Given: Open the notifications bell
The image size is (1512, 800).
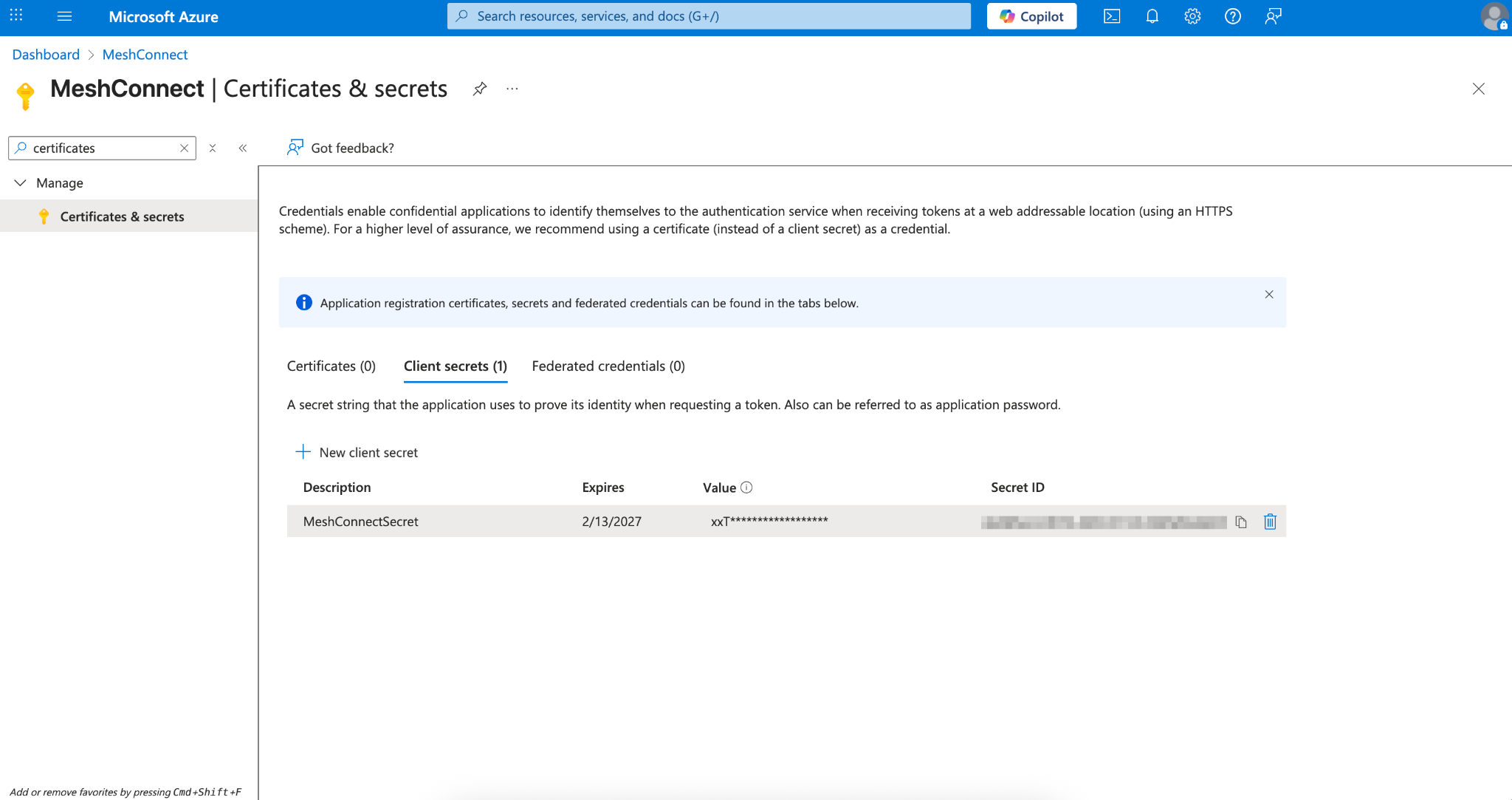Looking at the screenshot, I should pyautogui.click(x=1152, y=16).
